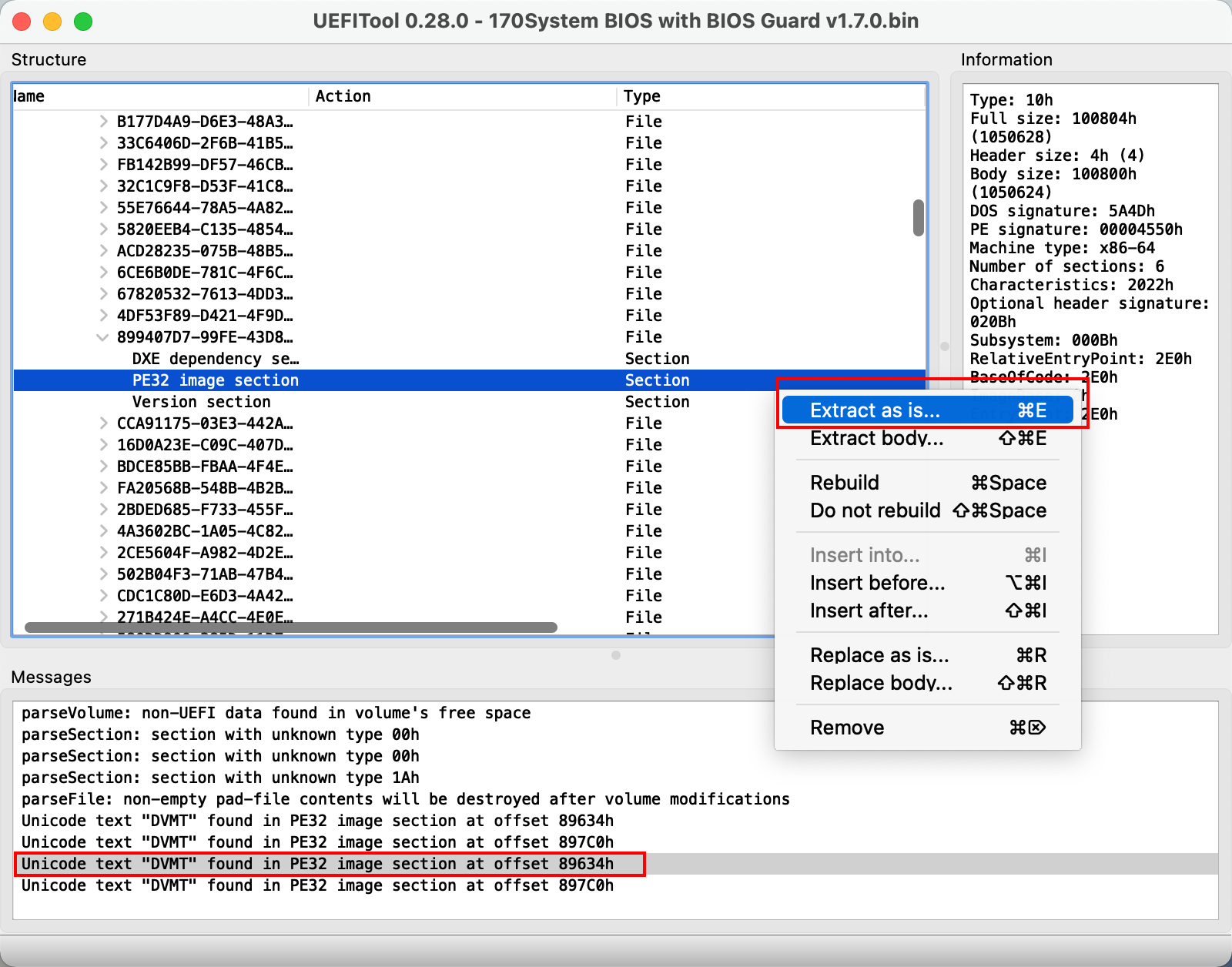Click the Action column header
The image size is (1232, 967).
(463, 96)
